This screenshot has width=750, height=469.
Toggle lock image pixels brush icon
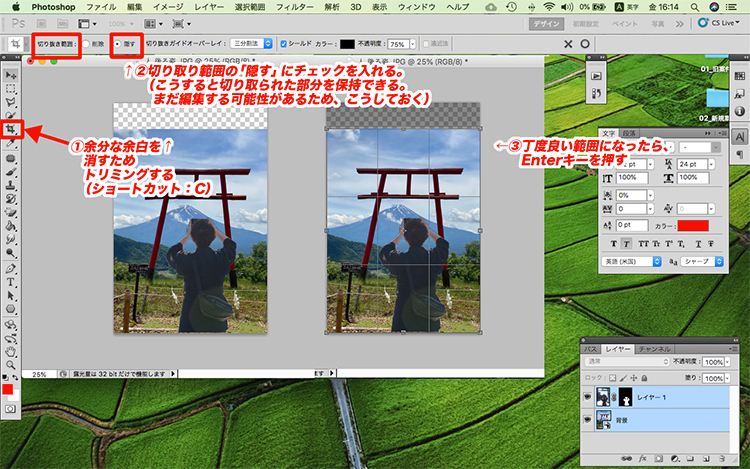point(623,378)
